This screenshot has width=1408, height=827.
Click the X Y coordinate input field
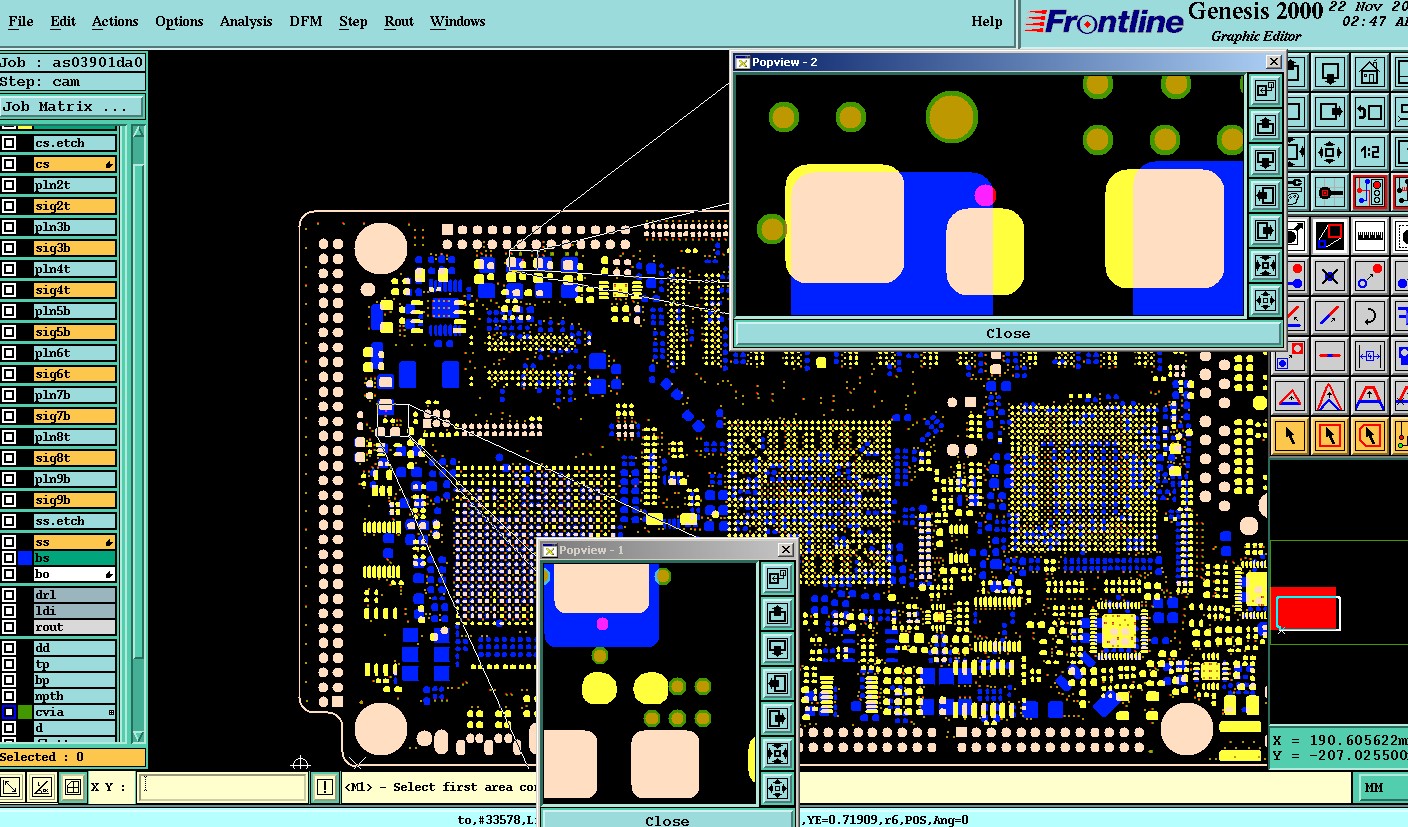[222, 787]
